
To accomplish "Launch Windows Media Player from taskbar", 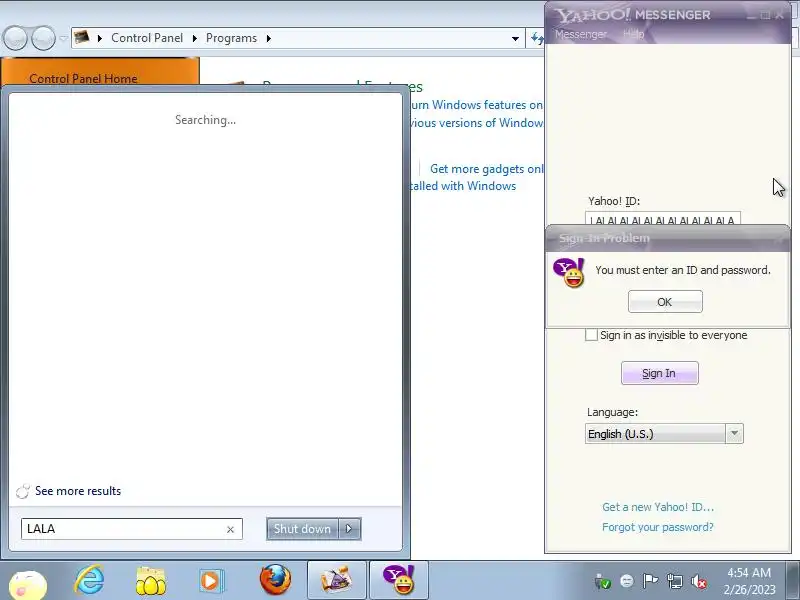I will 210,581.
